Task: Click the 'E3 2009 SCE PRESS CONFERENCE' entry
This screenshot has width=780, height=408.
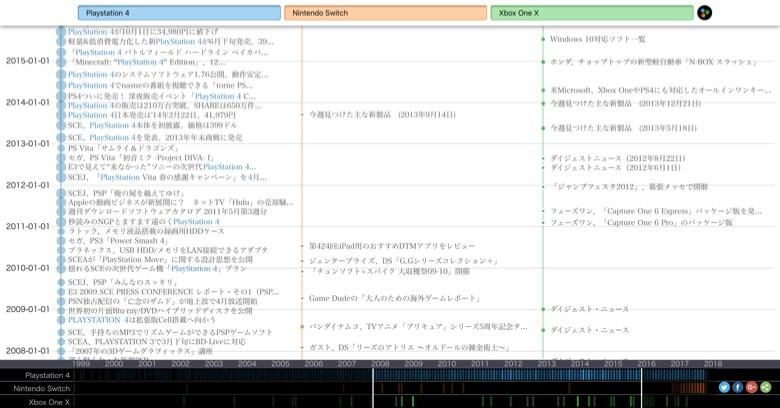Action: click(x=173, y=292)
